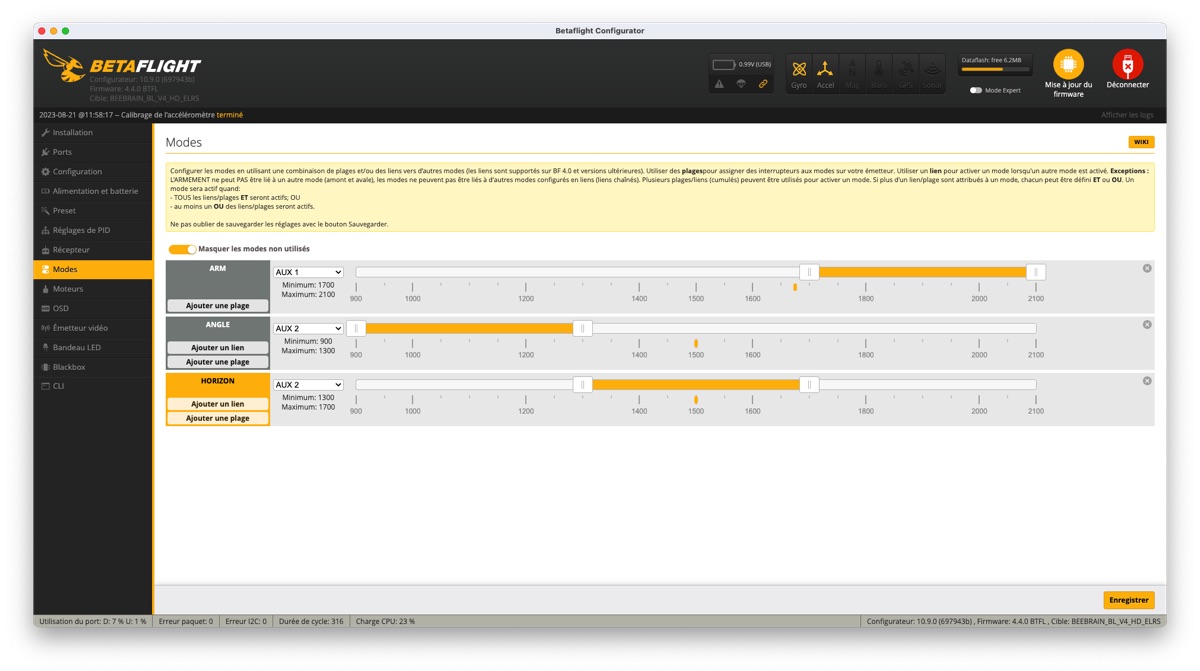The height and width of the screenshot is (671, 1200).
Task: Click 'Durée de cycle: 316' status text
Action: tap(311, 621)
